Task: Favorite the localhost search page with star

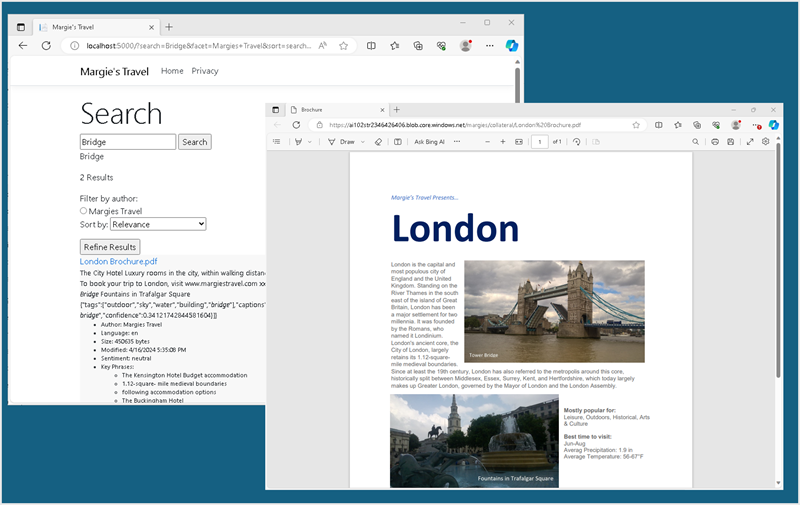Action: pos(343,46)
